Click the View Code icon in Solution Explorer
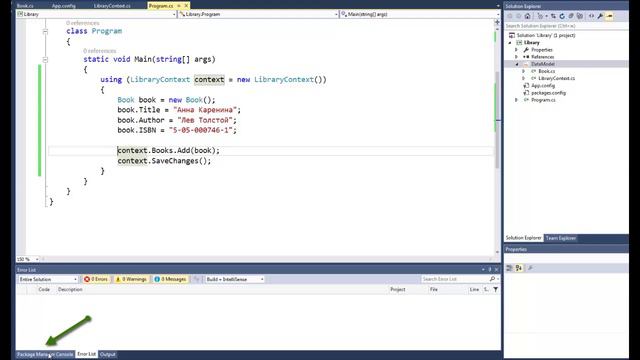The width and height of the screenshot is (640, 360). (x=591, y=16)
